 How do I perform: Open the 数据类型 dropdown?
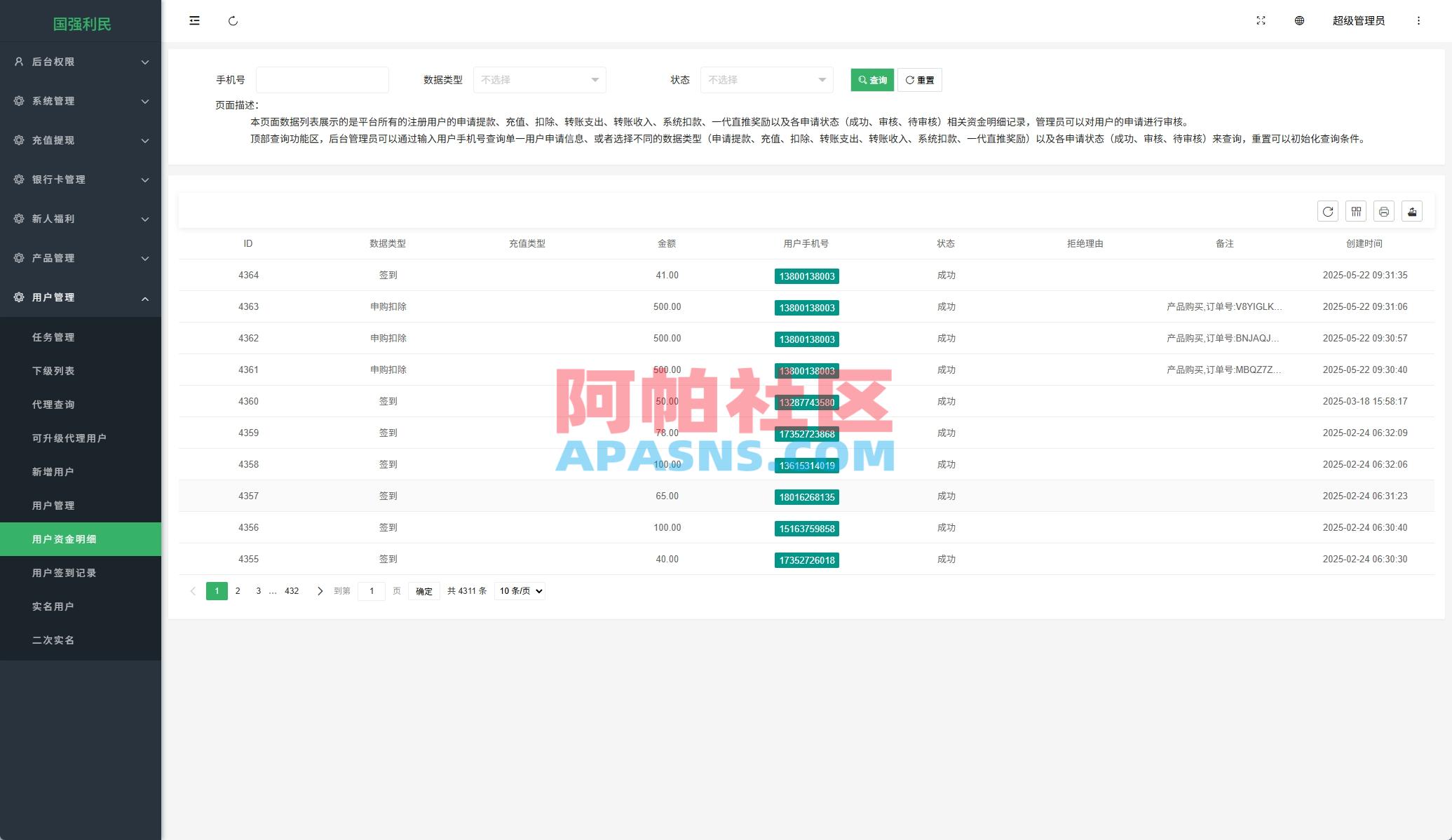(x=539, y=79)
